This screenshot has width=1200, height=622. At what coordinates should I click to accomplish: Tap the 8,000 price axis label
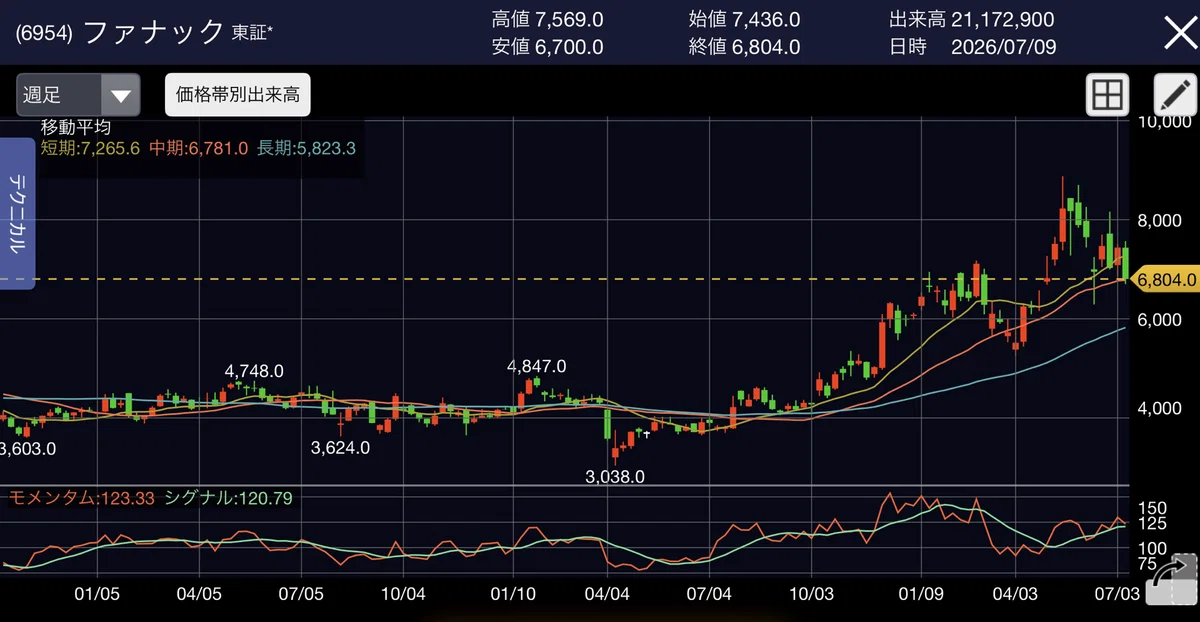click(1161, 221)
